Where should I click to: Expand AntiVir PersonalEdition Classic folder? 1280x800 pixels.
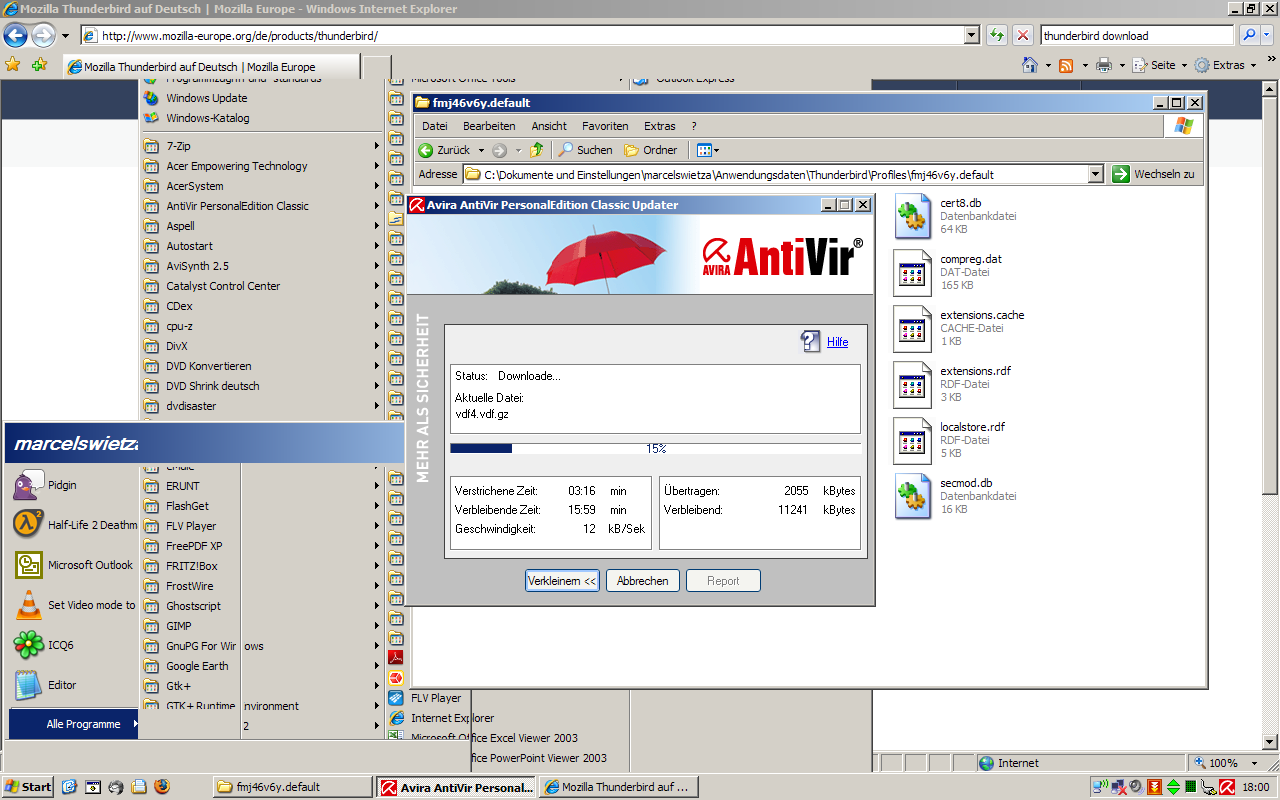tap(262, 206)
